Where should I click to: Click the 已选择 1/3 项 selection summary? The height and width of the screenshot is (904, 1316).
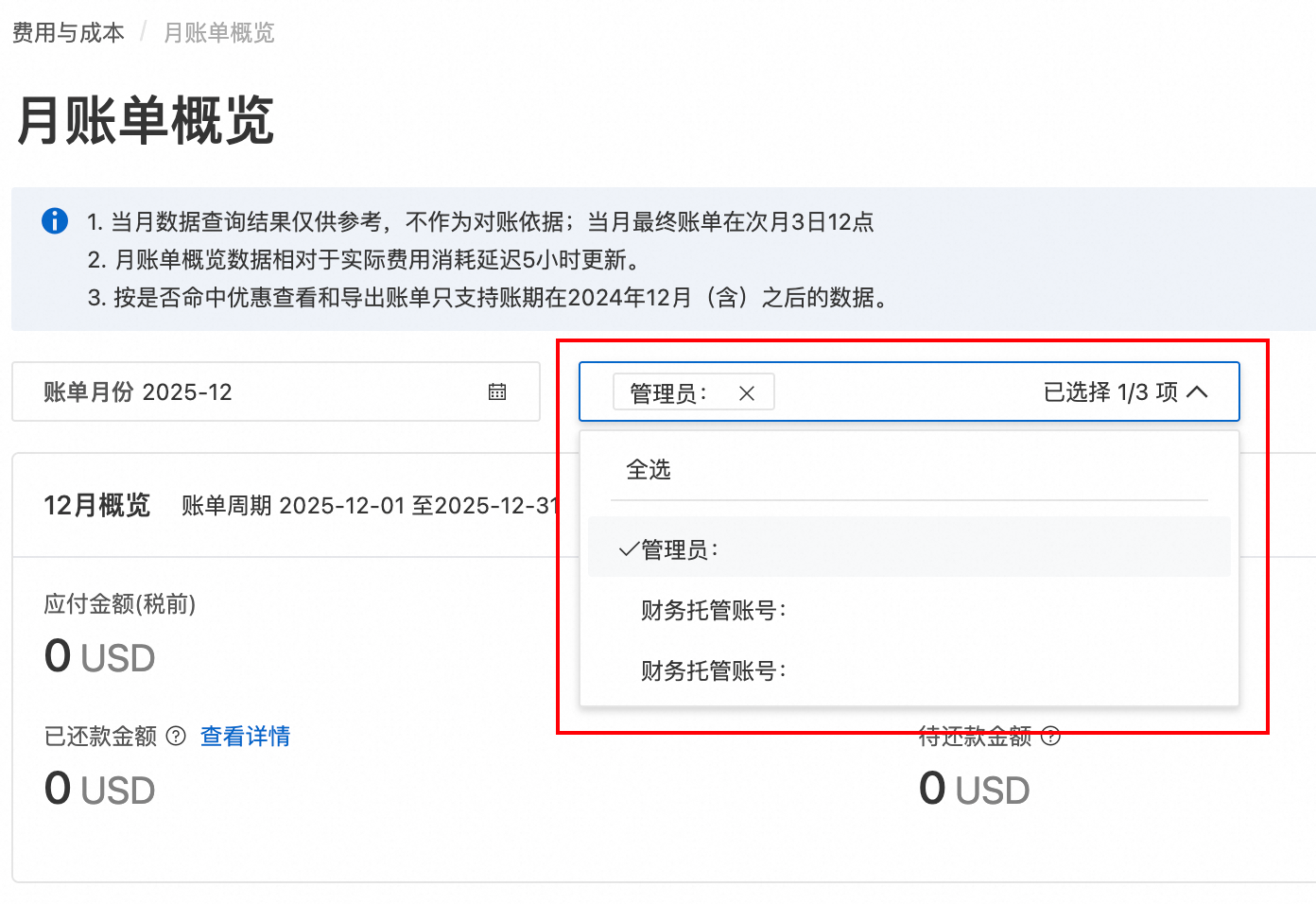tap(1110, 391)
